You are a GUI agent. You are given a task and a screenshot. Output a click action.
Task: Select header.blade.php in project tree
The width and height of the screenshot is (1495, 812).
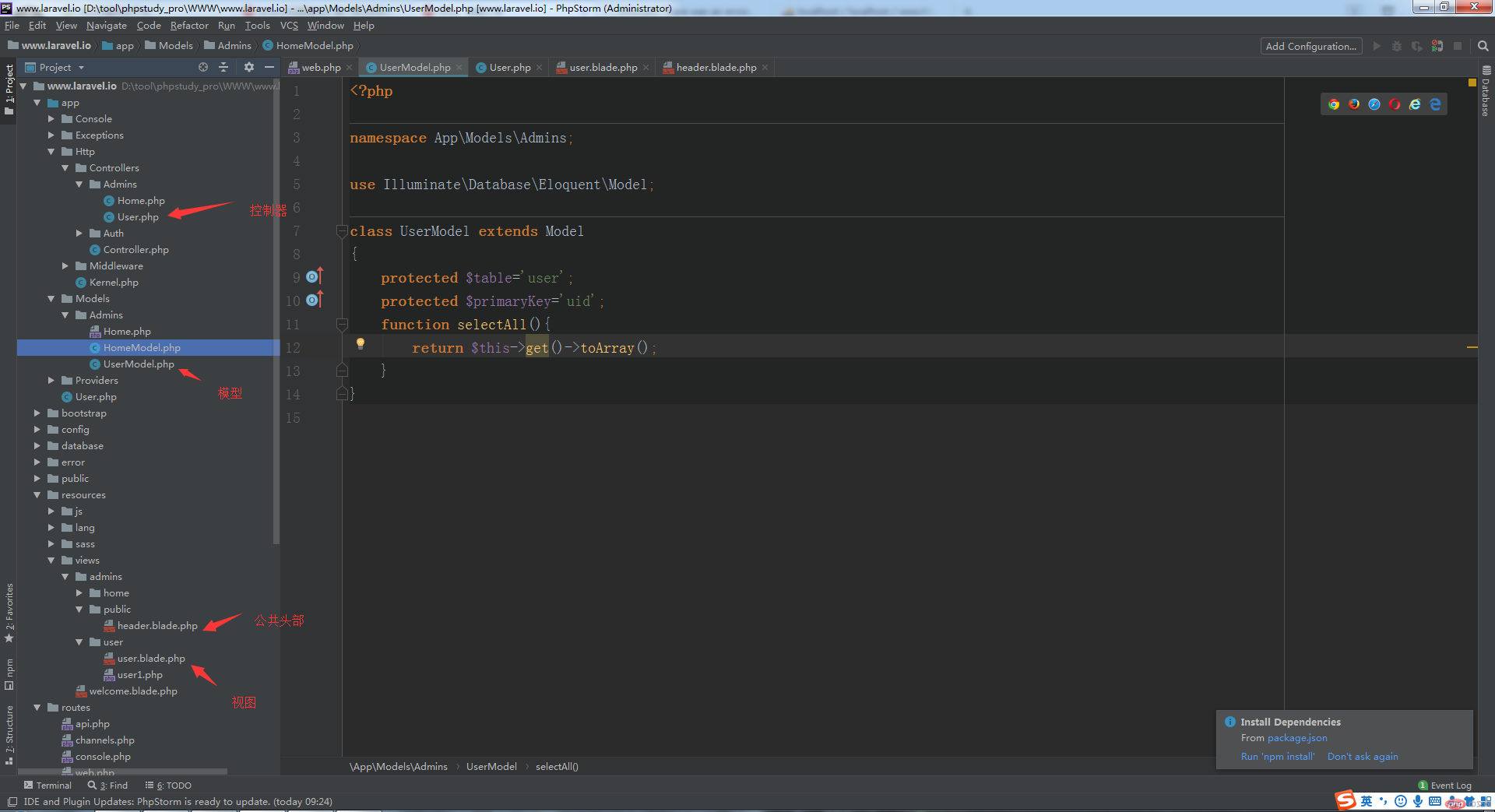[x=157, y=626]
